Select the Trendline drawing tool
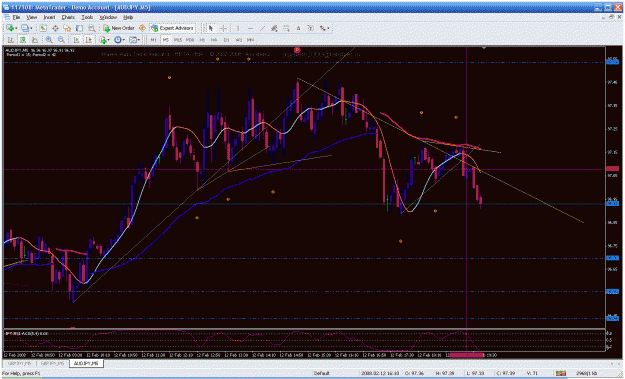The image size is (625, 379). (262, 28)
